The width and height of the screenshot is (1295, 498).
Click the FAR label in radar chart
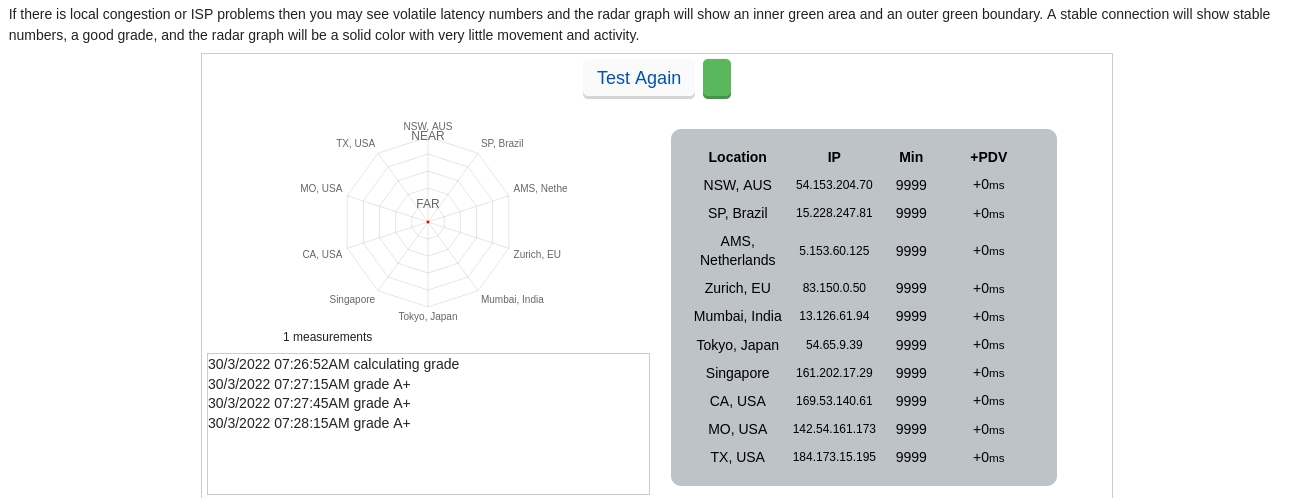428,204
